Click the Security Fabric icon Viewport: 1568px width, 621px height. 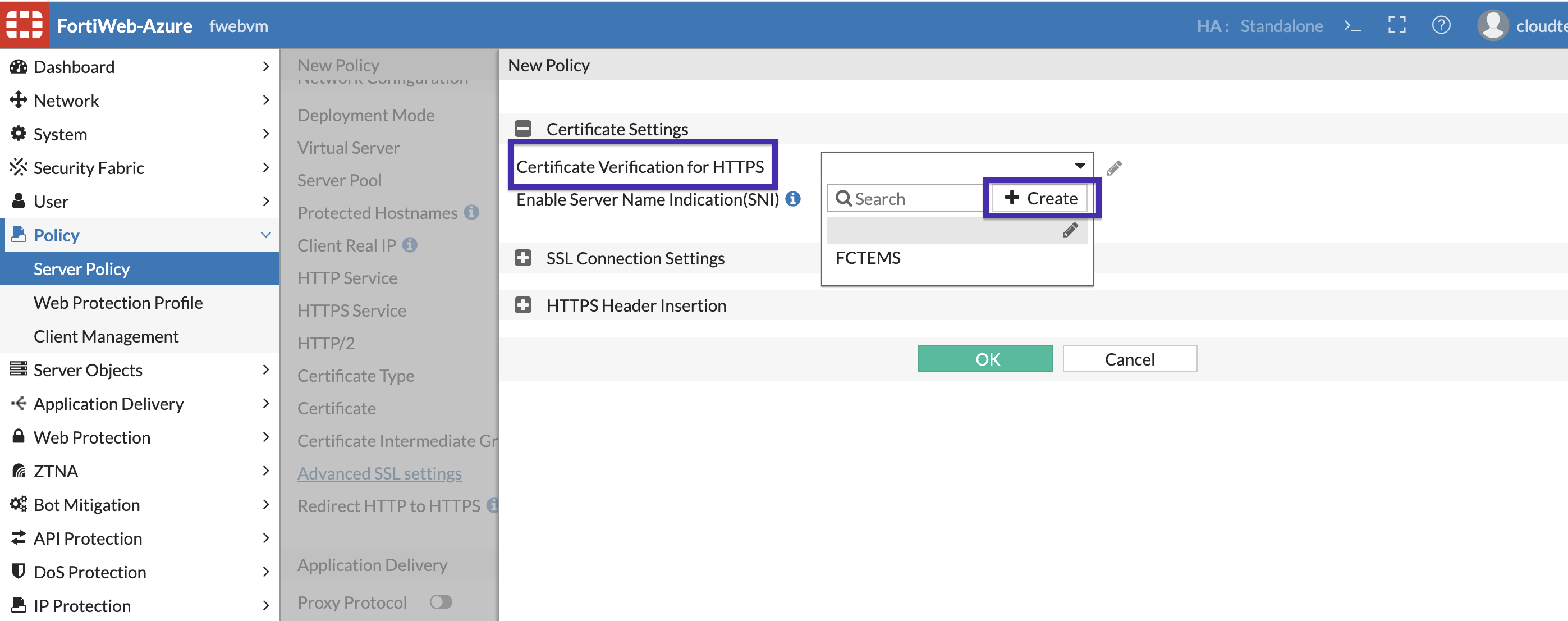tap(19, 167)
